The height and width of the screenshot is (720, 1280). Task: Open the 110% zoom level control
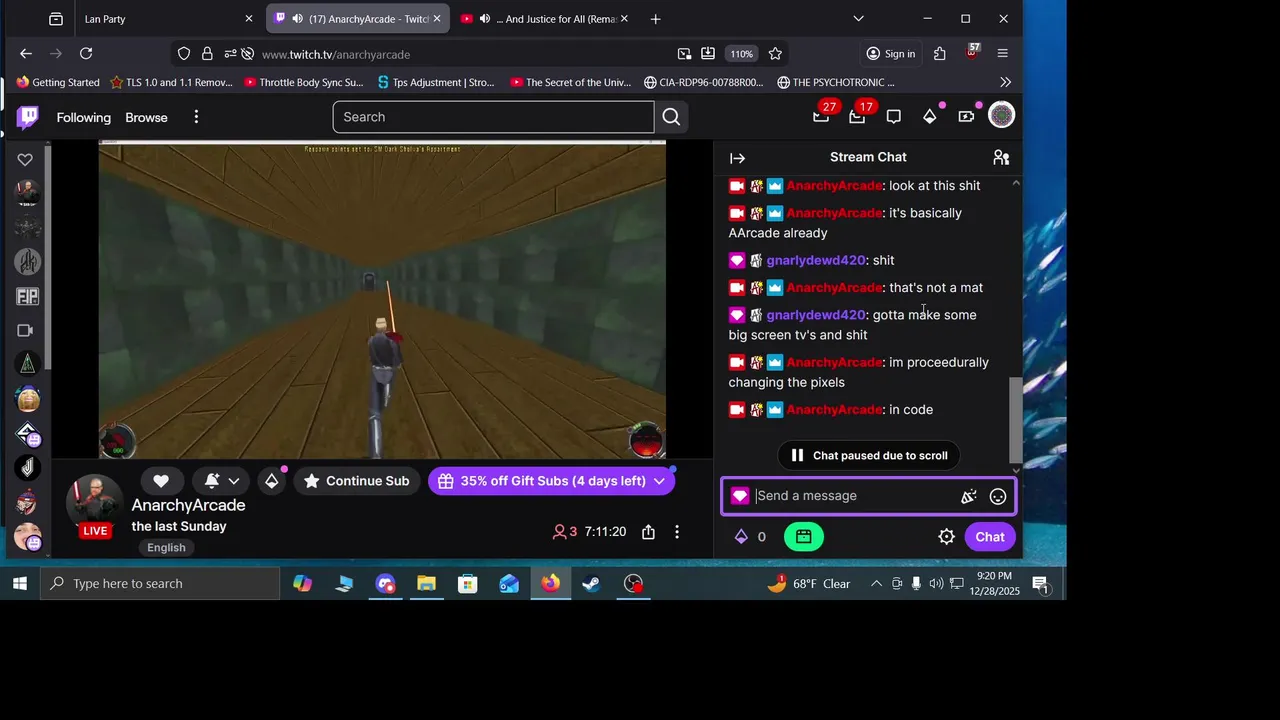point(741,54)
